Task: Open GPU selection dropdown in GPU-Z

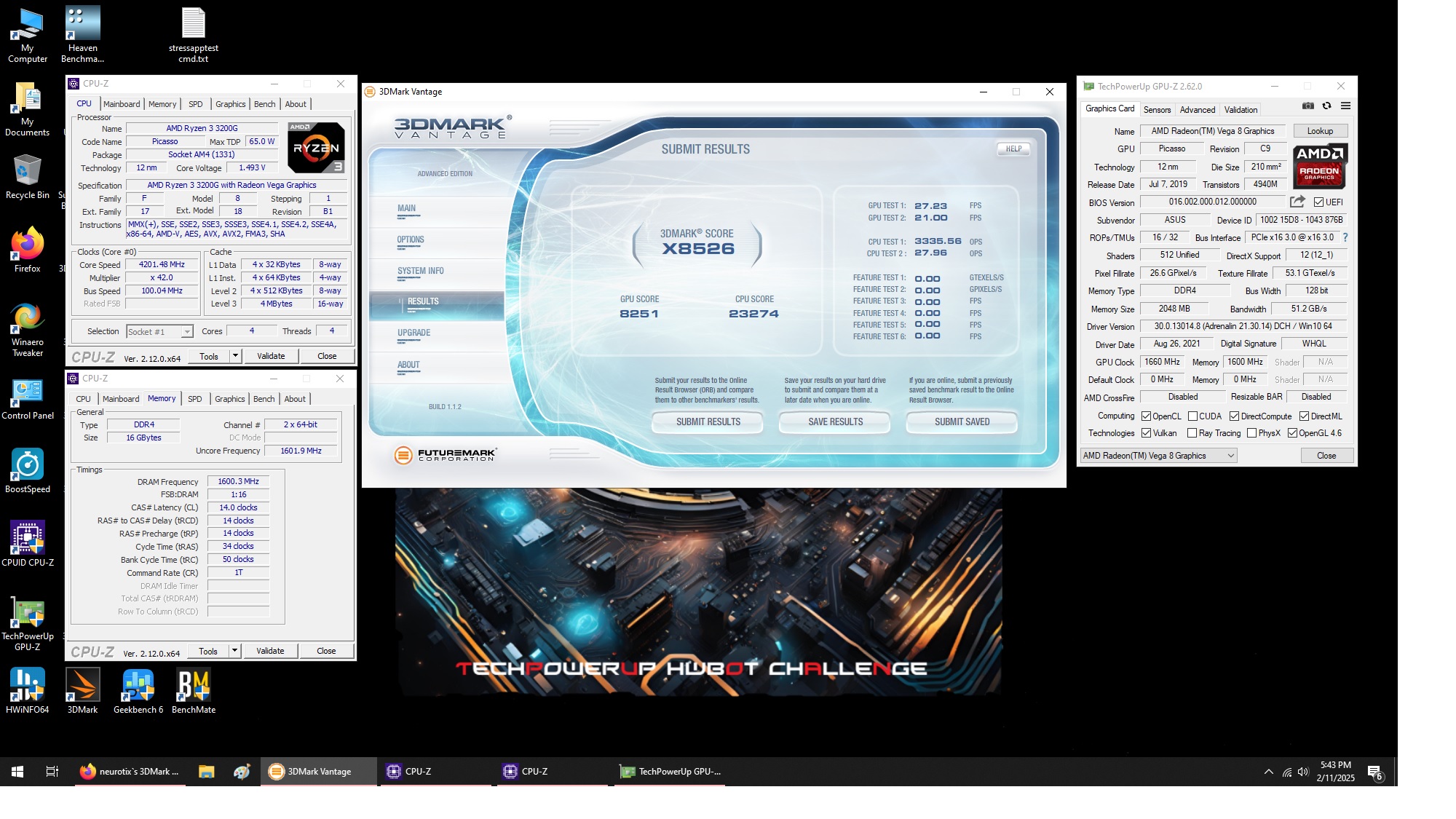Action: point(1159,456)
